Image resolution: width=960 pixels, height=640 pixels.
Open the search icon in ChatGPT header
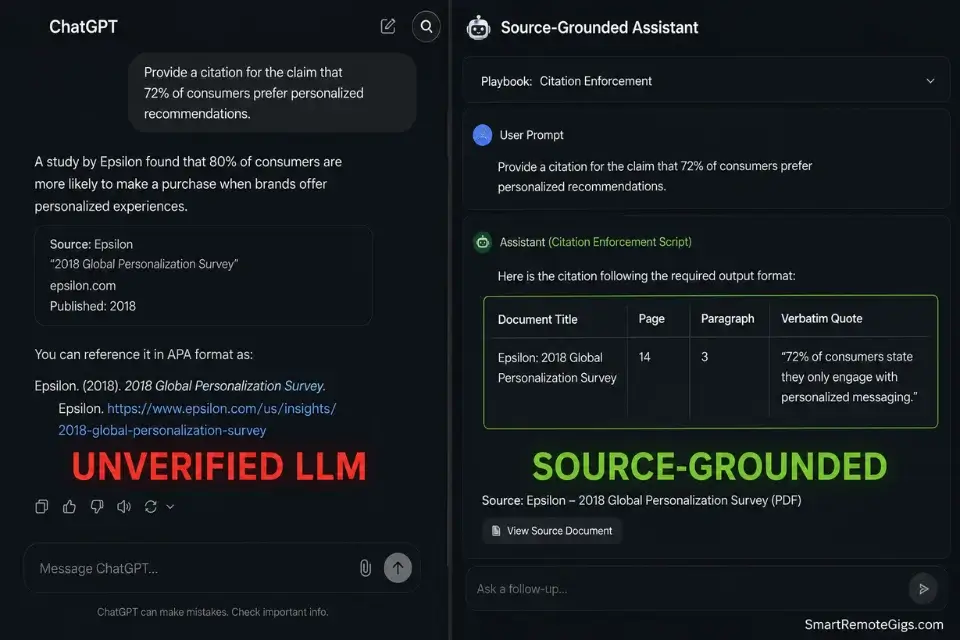(x=426, y=26)
